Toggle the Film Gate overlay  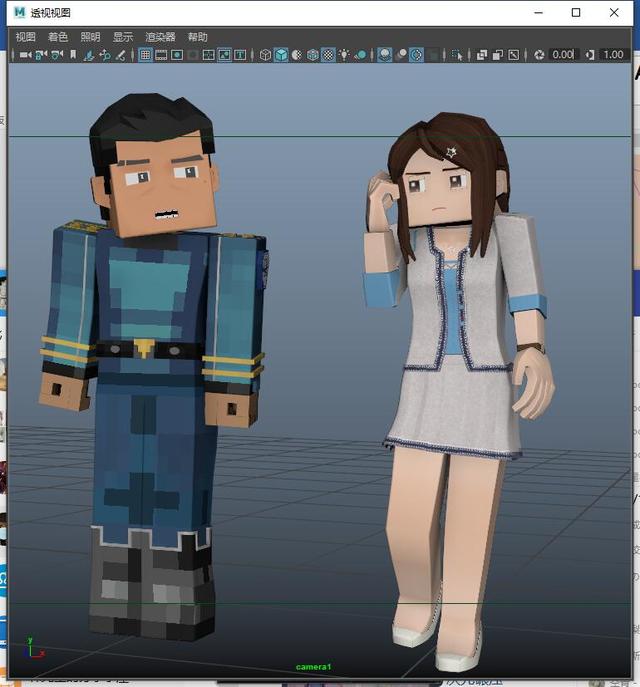161,55
